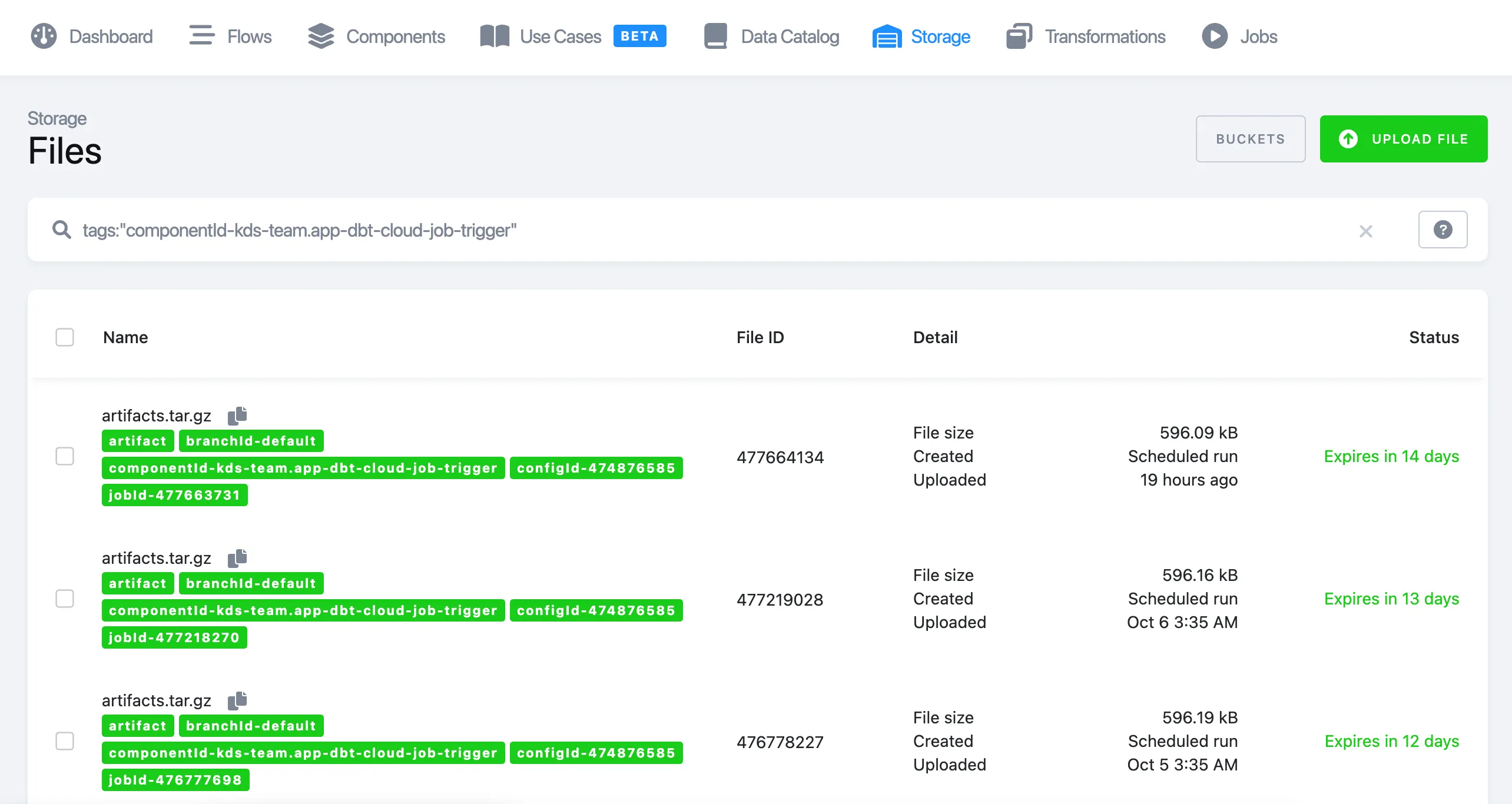Click the Storage warehouse icon
The width and height of the screenshot is (1512, 804).
(887, 36)
